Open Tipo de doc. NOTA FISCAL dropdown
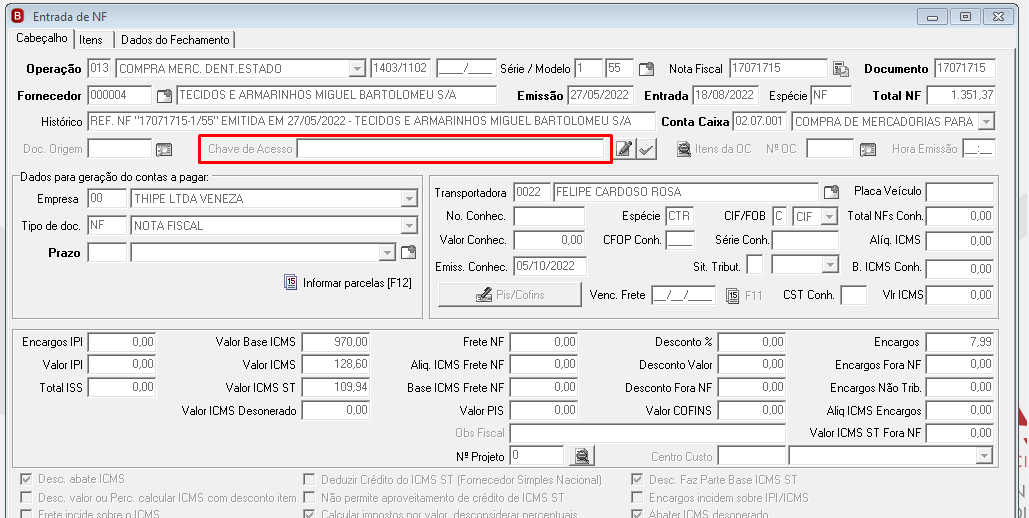Screen dimensions: 1029x518 (x=409, y=226)
